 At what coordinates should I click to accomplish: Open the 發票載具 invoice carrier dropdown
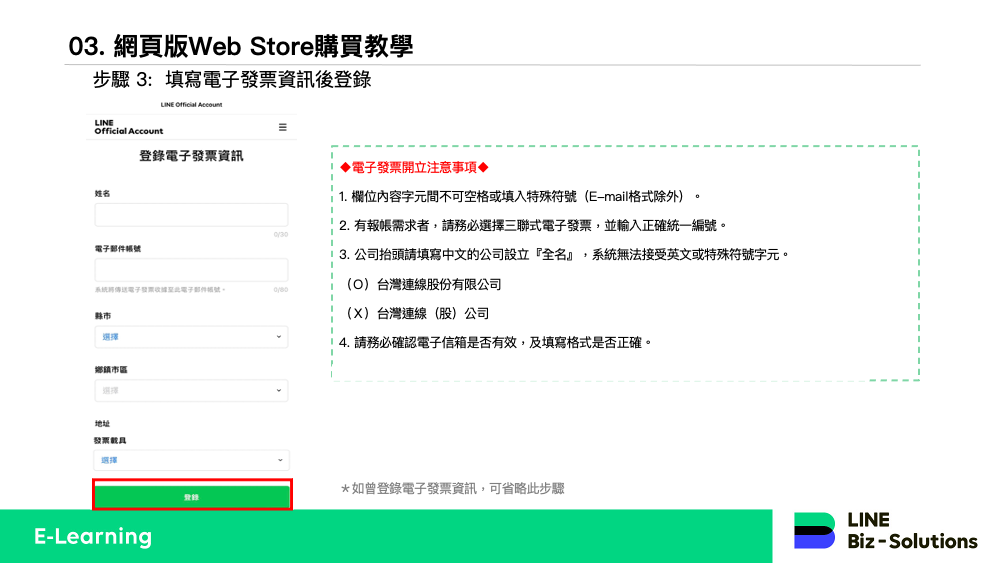[191, 460]
